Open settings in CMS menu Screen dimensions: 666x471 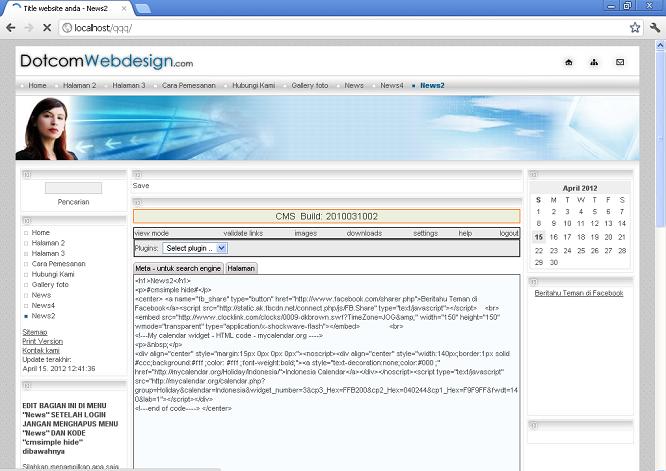pyautogui.click(x=425, y=233)
